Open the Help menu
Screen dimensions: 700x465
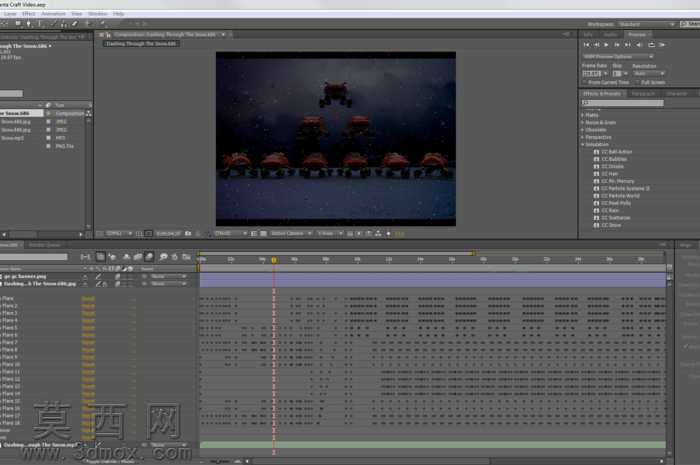tap(118, 14)
